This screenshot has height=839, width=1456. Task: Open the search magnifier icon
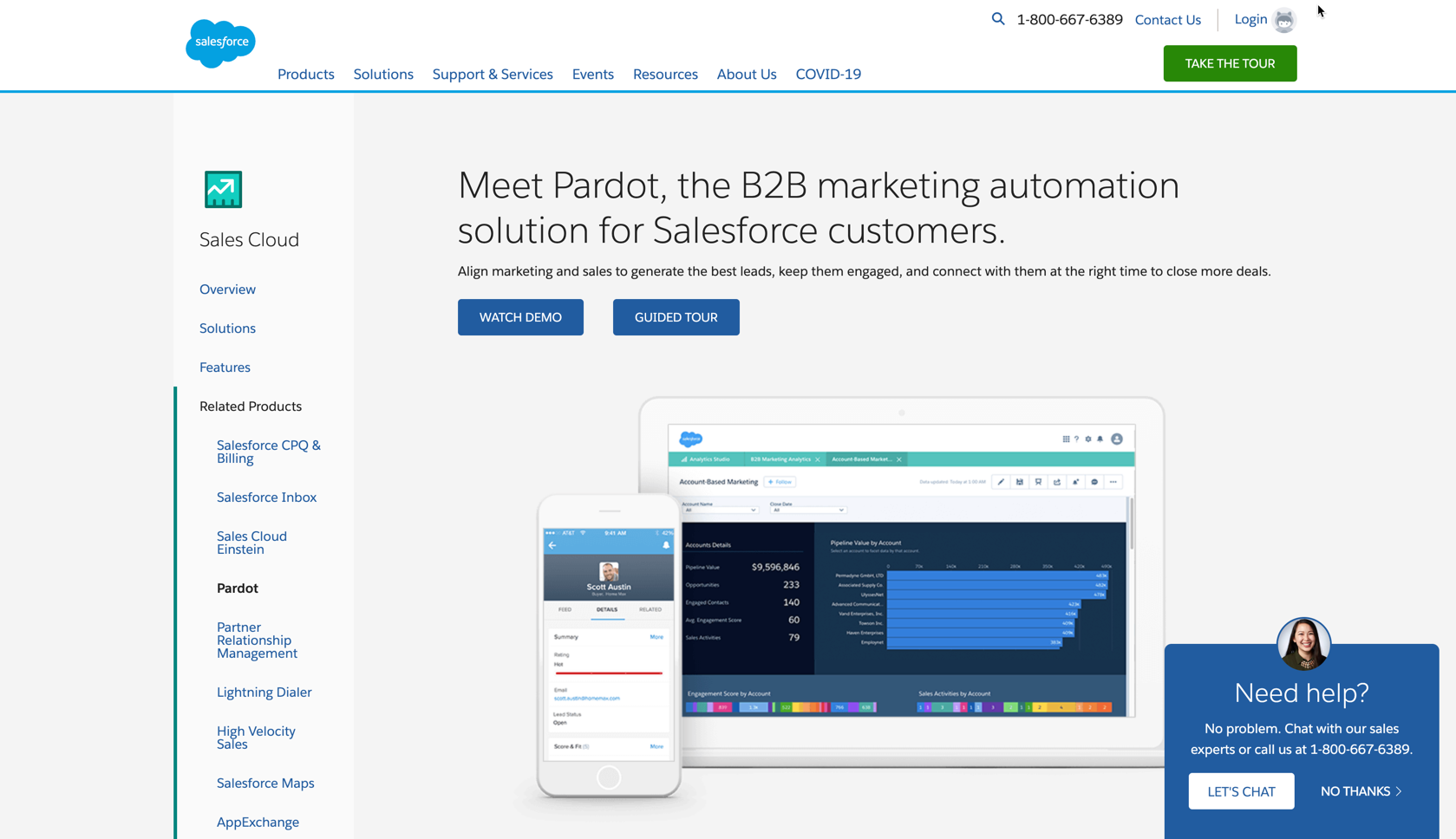pos(998,18)
